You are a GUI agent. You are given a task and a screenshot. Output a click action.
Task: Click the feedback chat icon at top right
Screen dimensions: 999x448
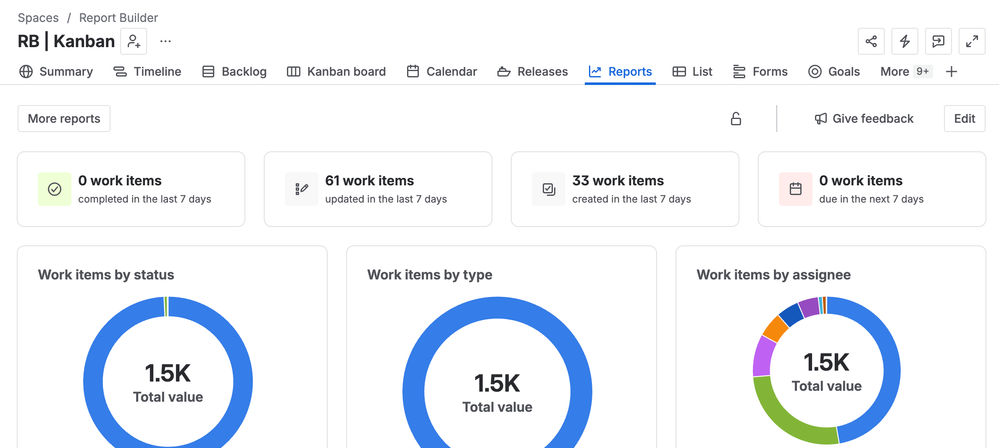click(938, 41)
